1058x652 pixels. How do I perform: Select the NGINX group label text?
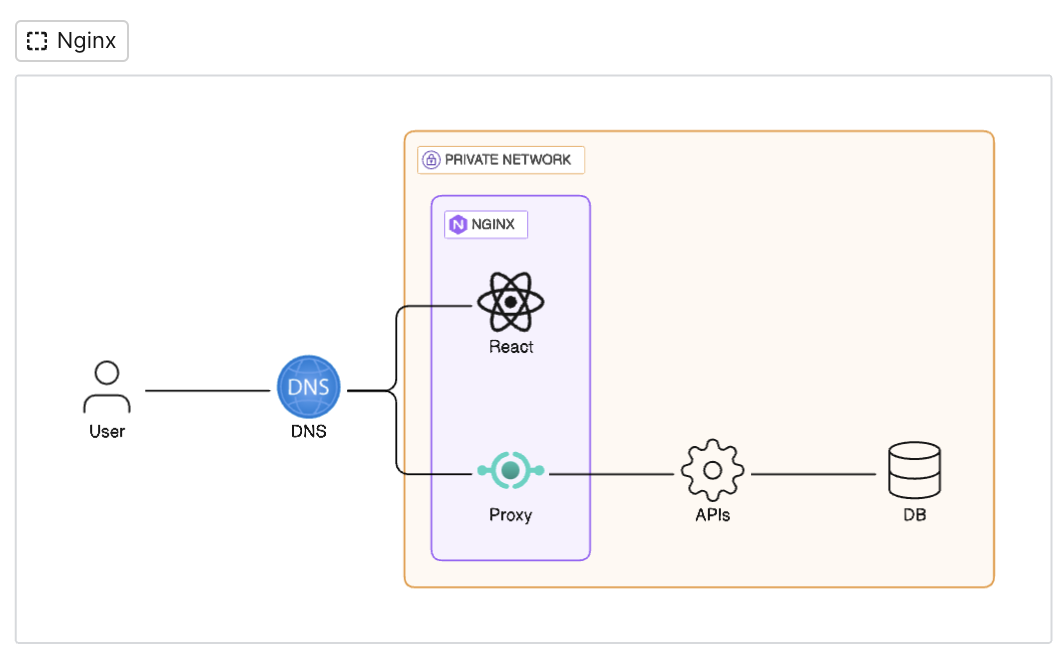[x=493, y=224]
